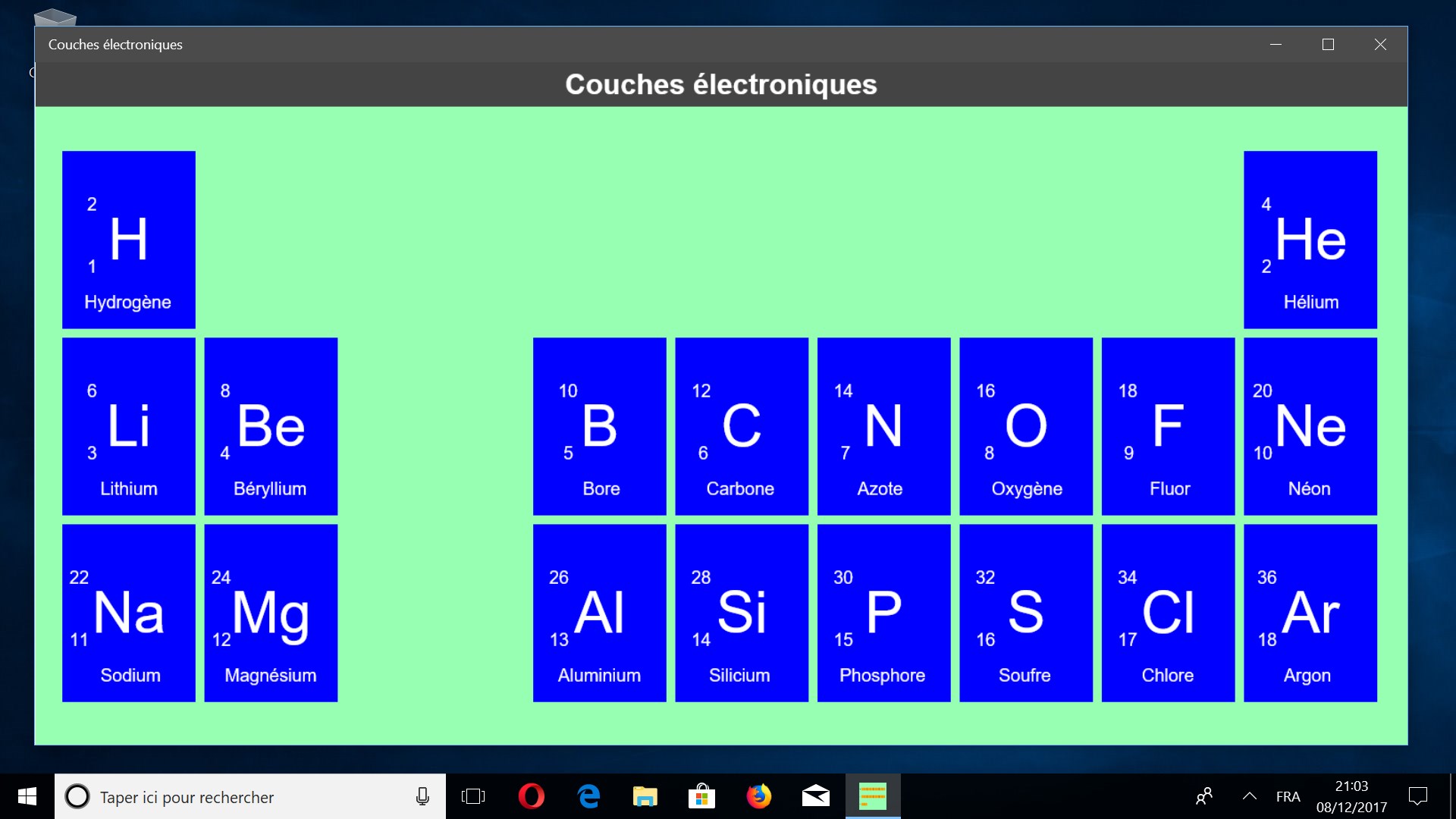Viewport: 1456px width, 819px height.
Task: Launch Microsoft Edge from taskbar
Action: click(x=588, y=796)
